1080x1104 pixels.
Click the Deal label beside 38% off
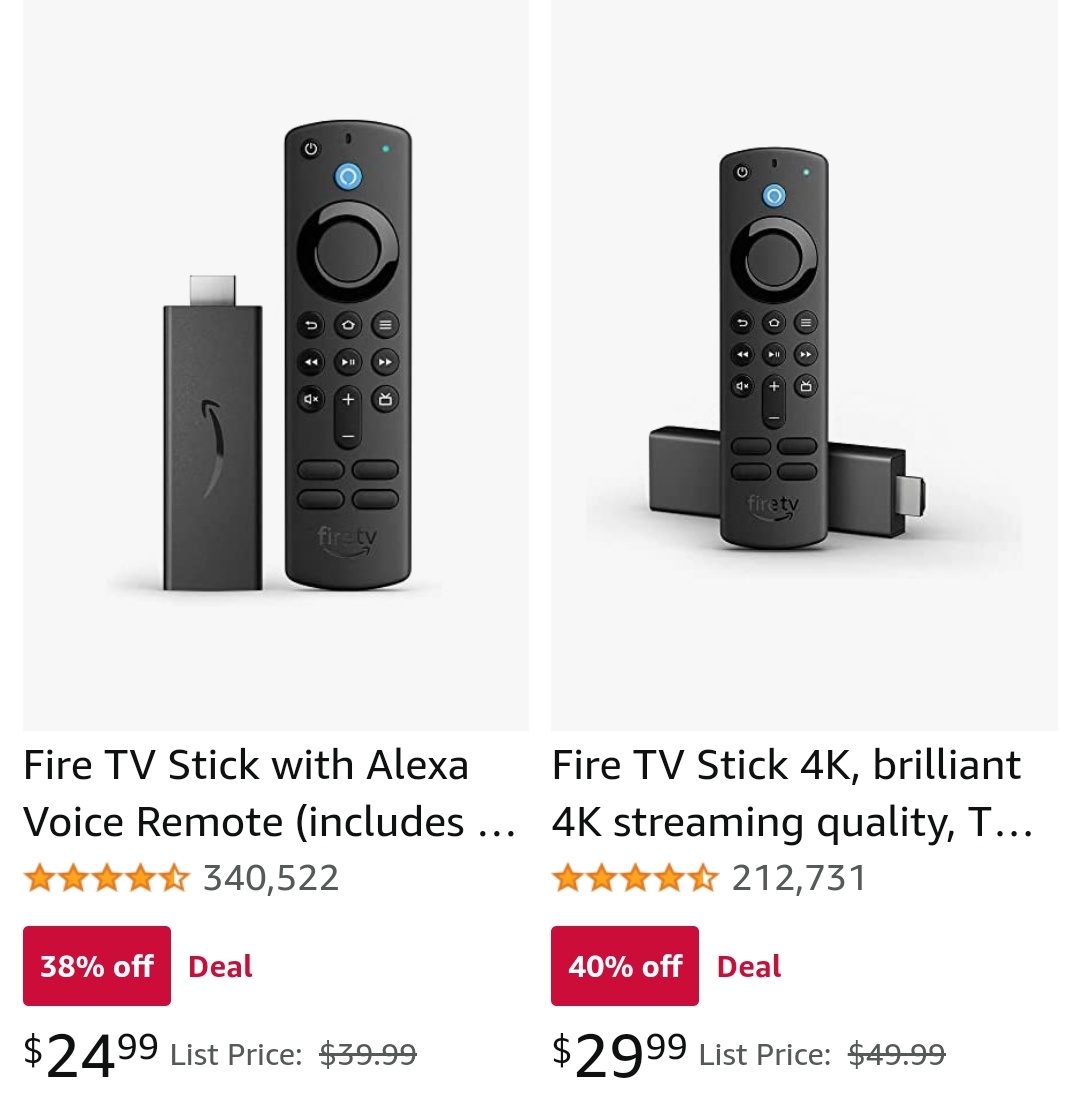click(x=220, y=967)
